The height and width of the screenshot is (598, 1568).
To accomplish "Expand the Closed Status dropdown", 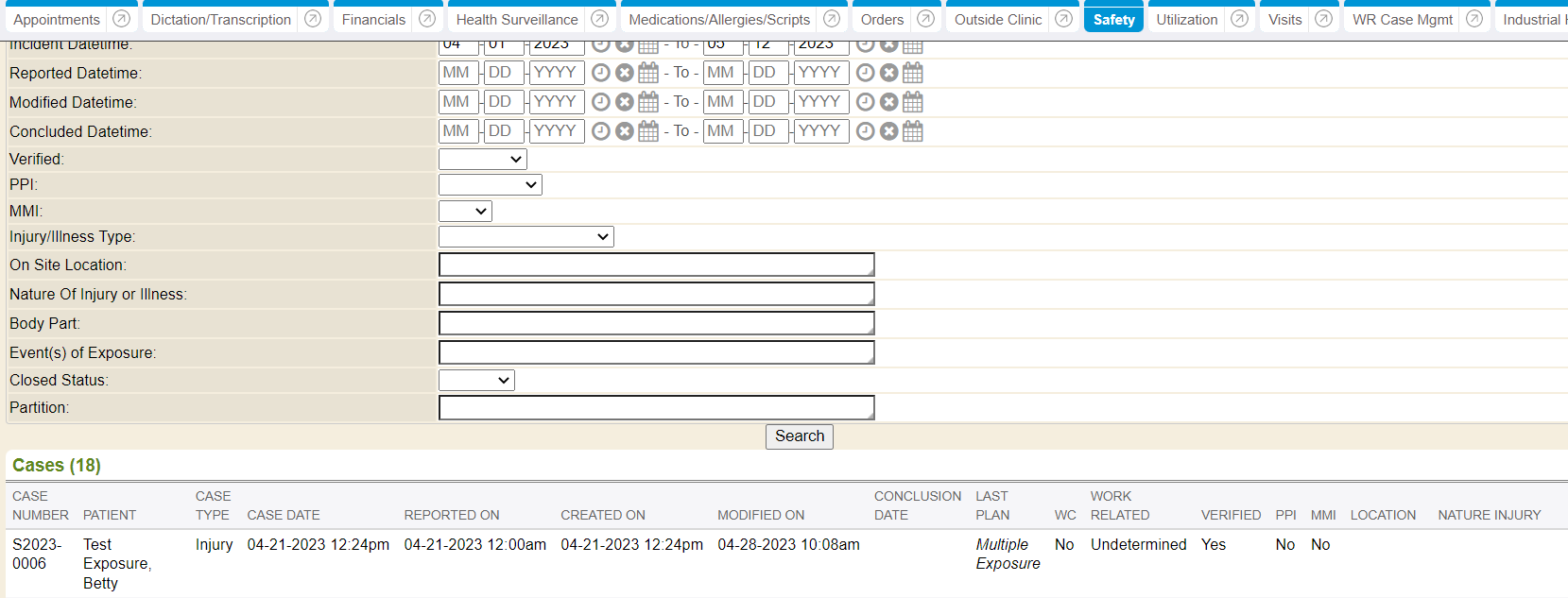I will (476, 381).
